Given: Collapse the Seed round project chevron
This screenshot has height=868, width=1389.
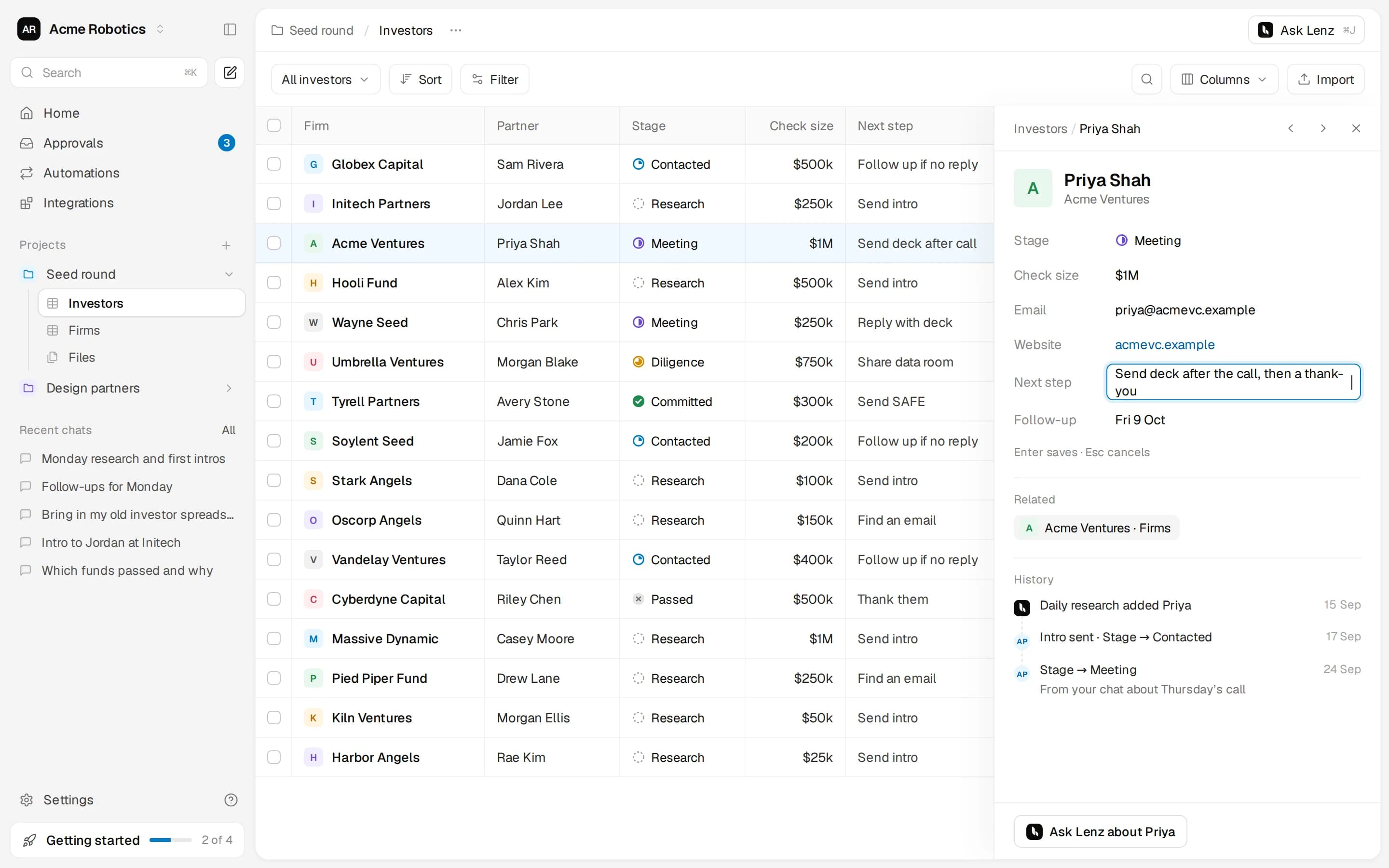Looking at the screenshot, I should coord(229,274).
